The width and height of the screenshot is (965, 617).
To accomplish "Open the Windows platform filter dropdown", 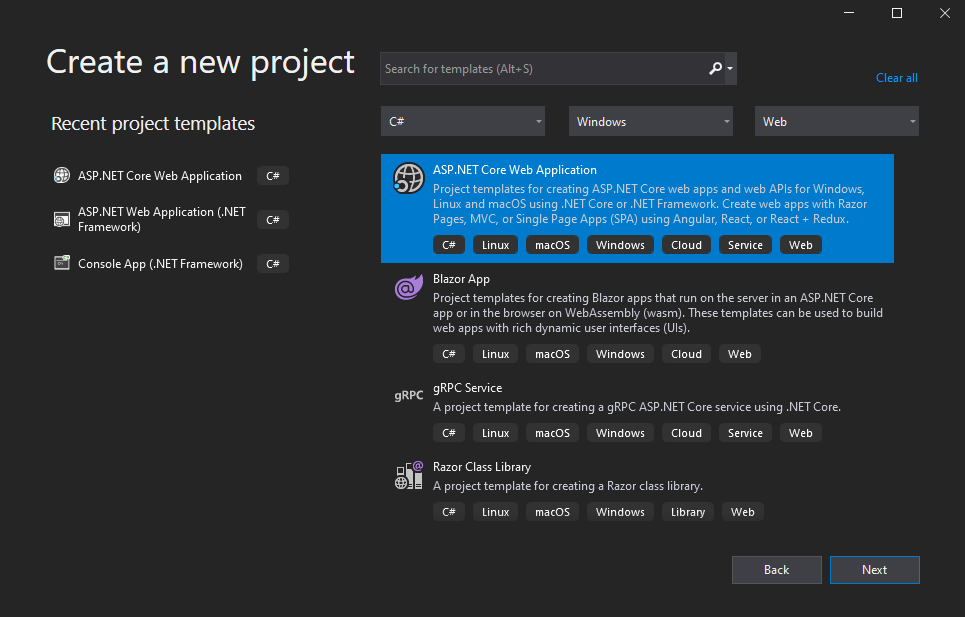I will (651, 121).
